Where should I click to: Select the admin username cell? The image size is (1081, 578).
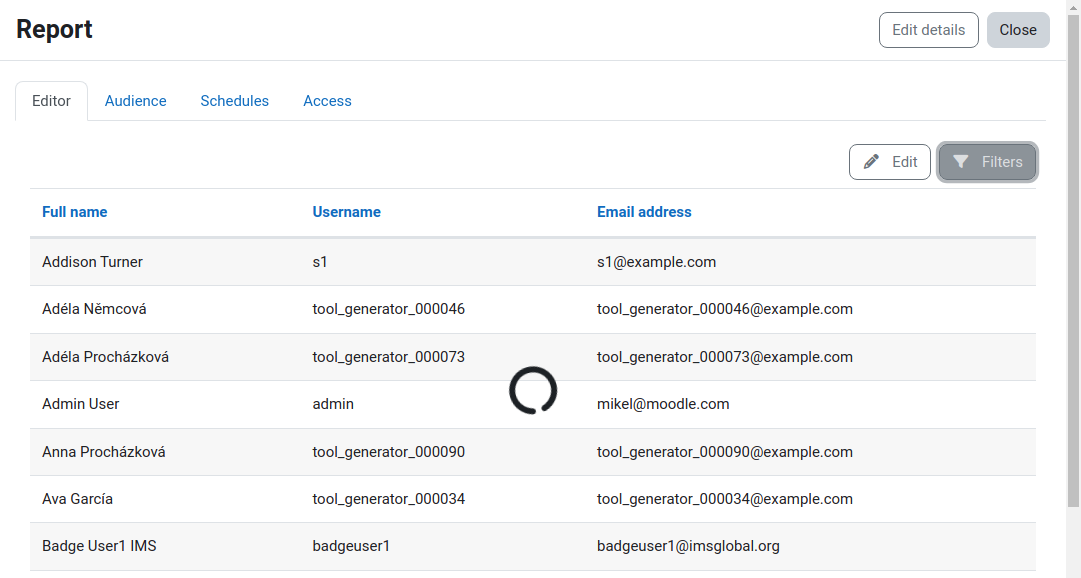point(333,404)
